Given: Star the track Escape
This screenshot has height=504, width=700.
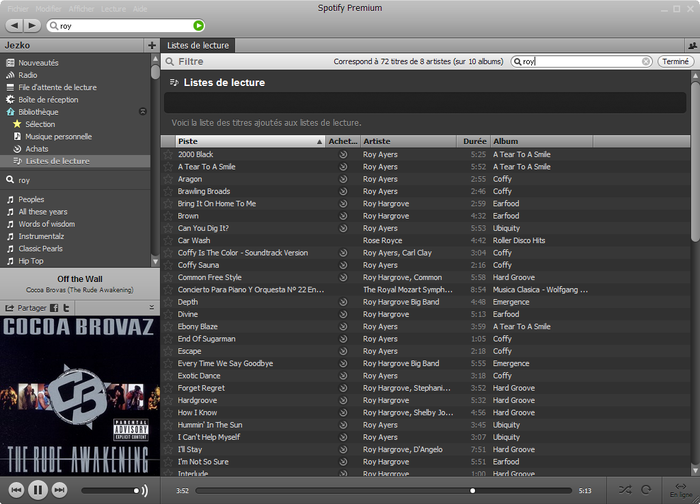Looking at the screenshot, I should [168, 351].
